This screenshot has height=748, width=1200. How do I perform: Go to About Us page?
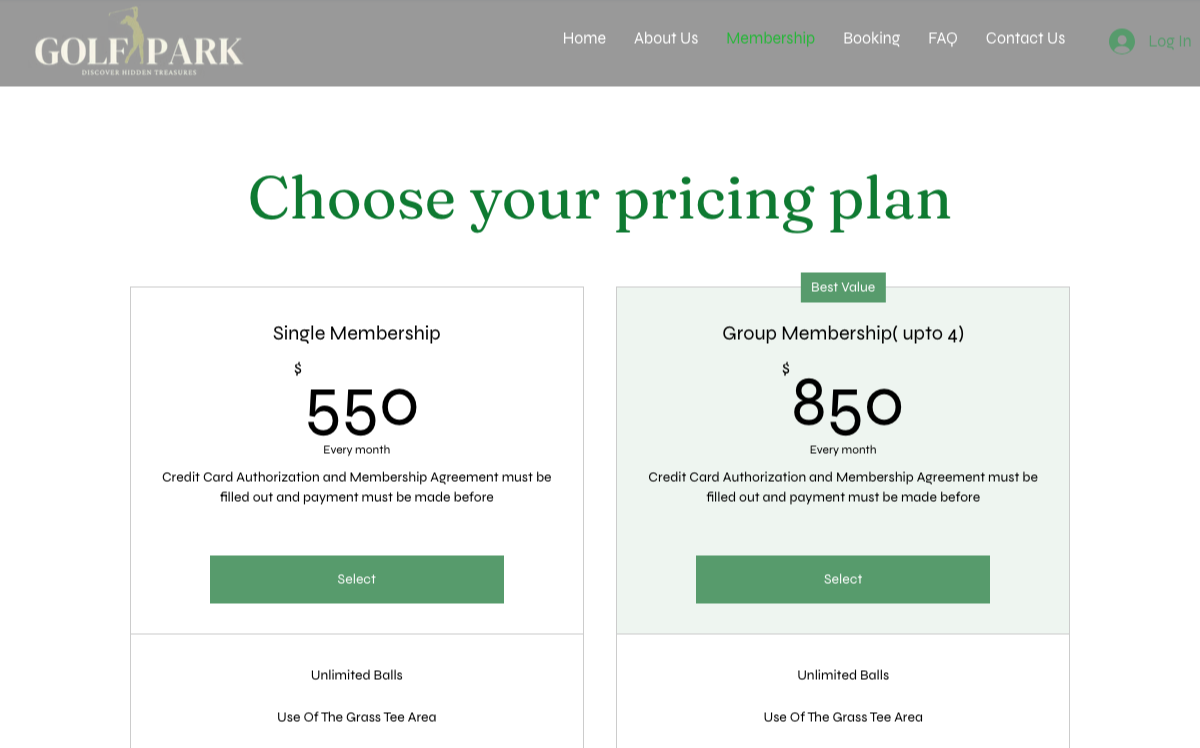[666, 38]
